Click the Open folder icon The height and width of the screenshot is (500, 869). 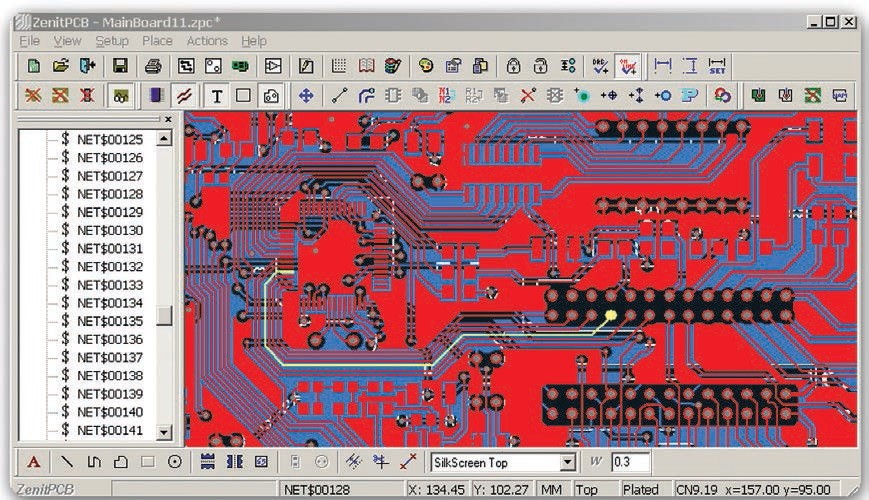[60, 67]
